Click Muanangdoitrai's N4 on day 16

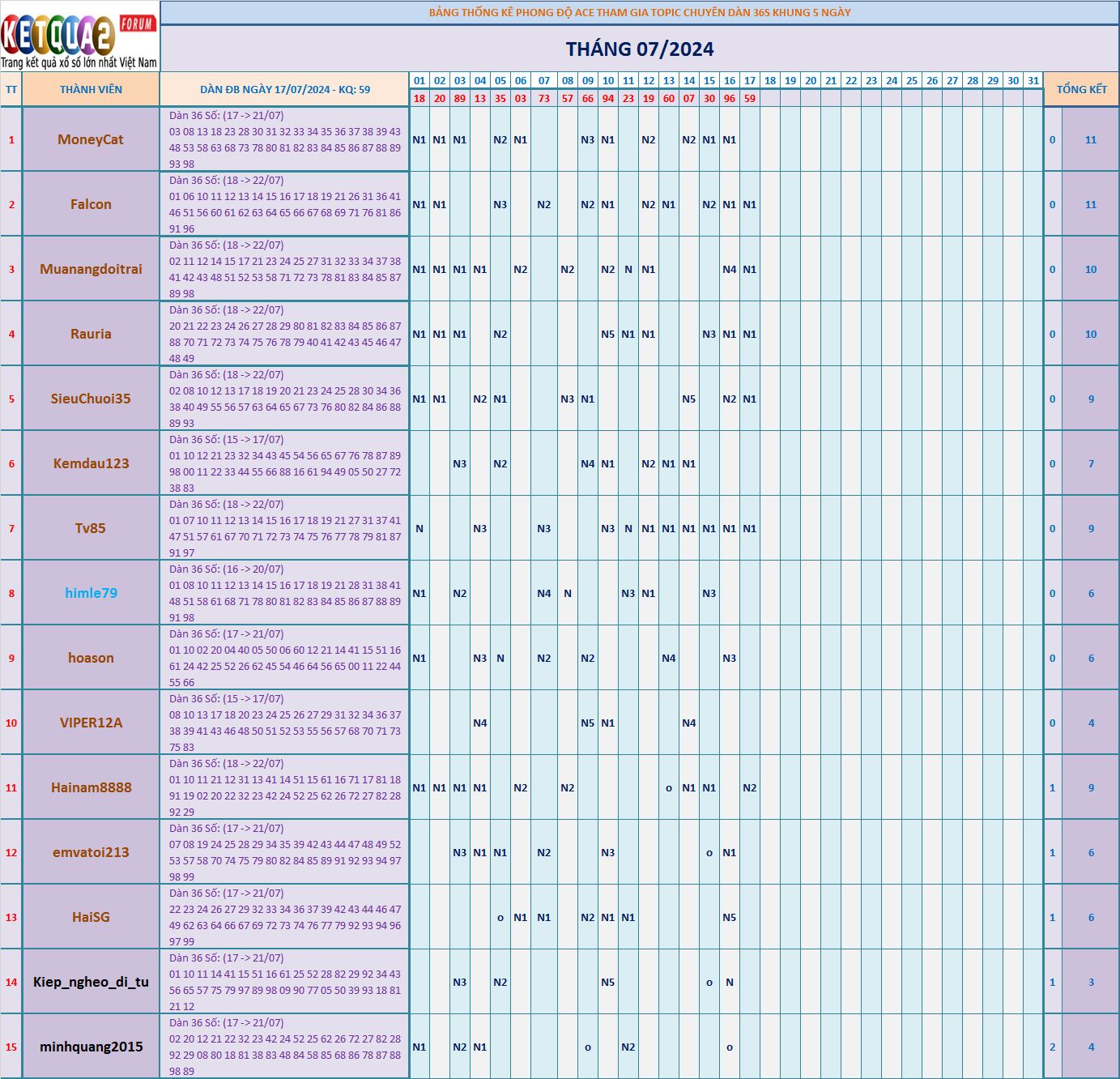tap(730, 269)
